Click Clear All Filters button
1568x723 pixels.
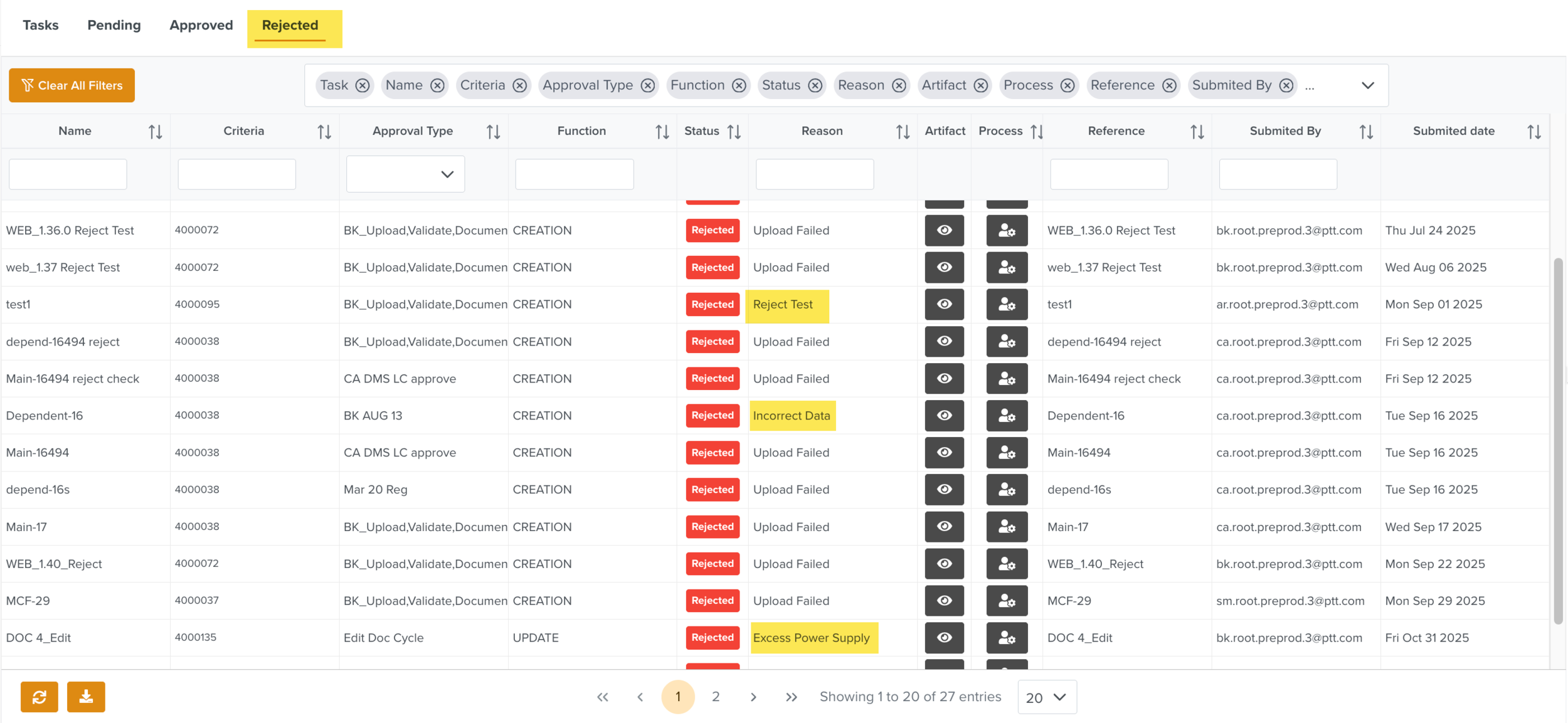tap(72, 85)
